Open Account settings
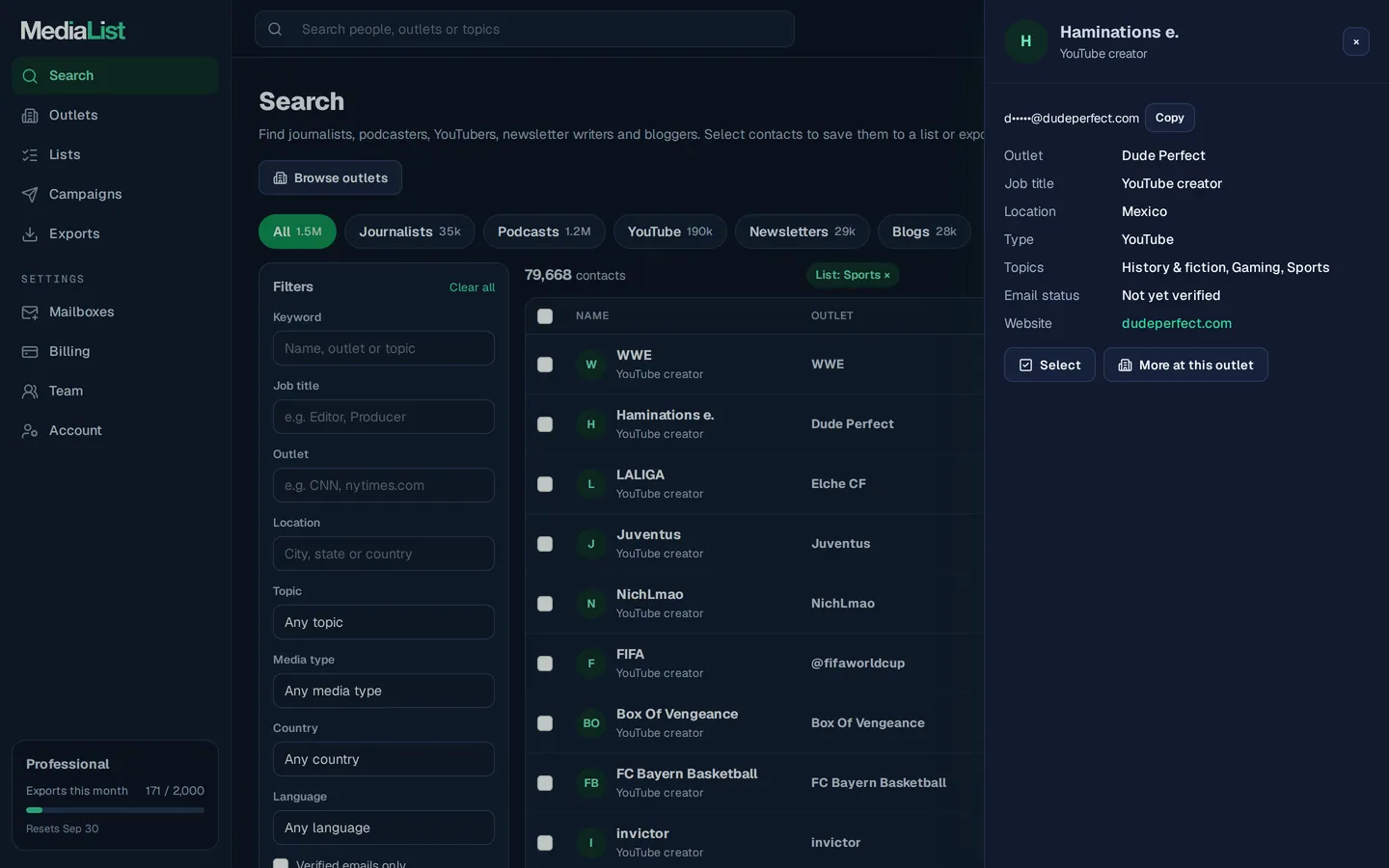The width and height of the screenshot is (1389, 868). (115, 430)
